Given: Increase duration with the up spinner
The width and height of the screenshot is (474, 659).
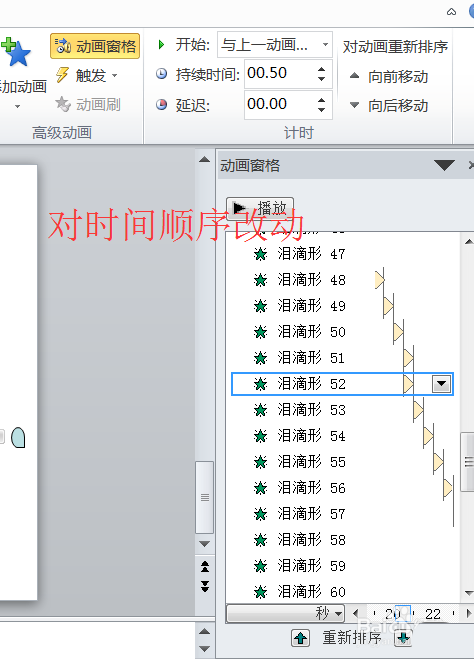Looking at the screenshot, I should click(321, 69).
